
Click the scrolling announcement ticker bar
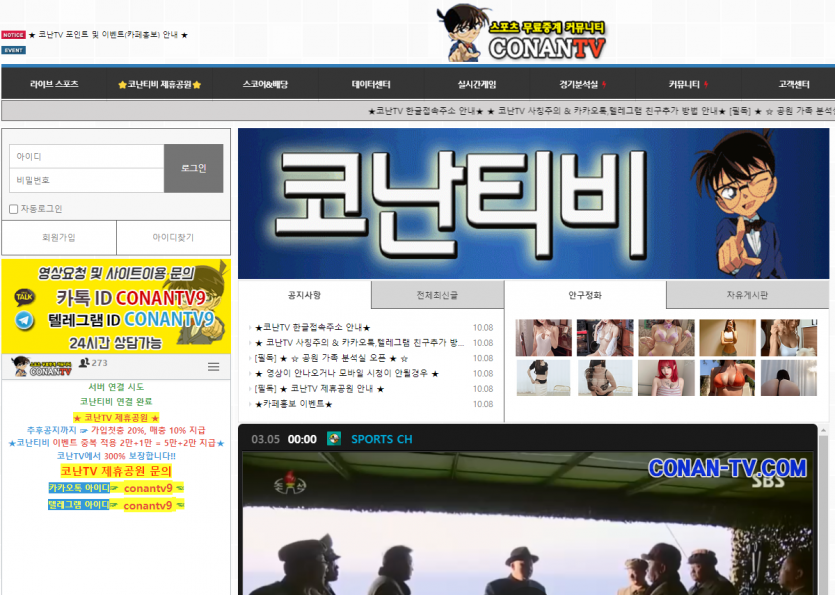click(419, 111)
